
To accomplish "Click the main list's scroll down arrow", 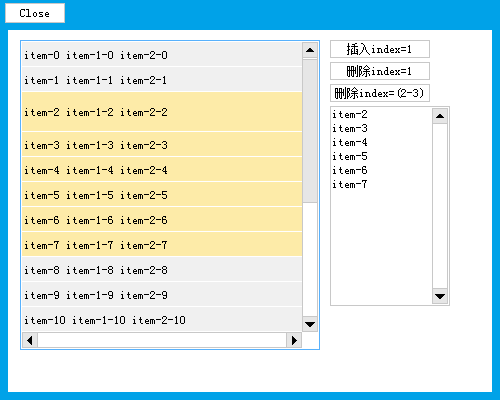I will pos(310,324).
